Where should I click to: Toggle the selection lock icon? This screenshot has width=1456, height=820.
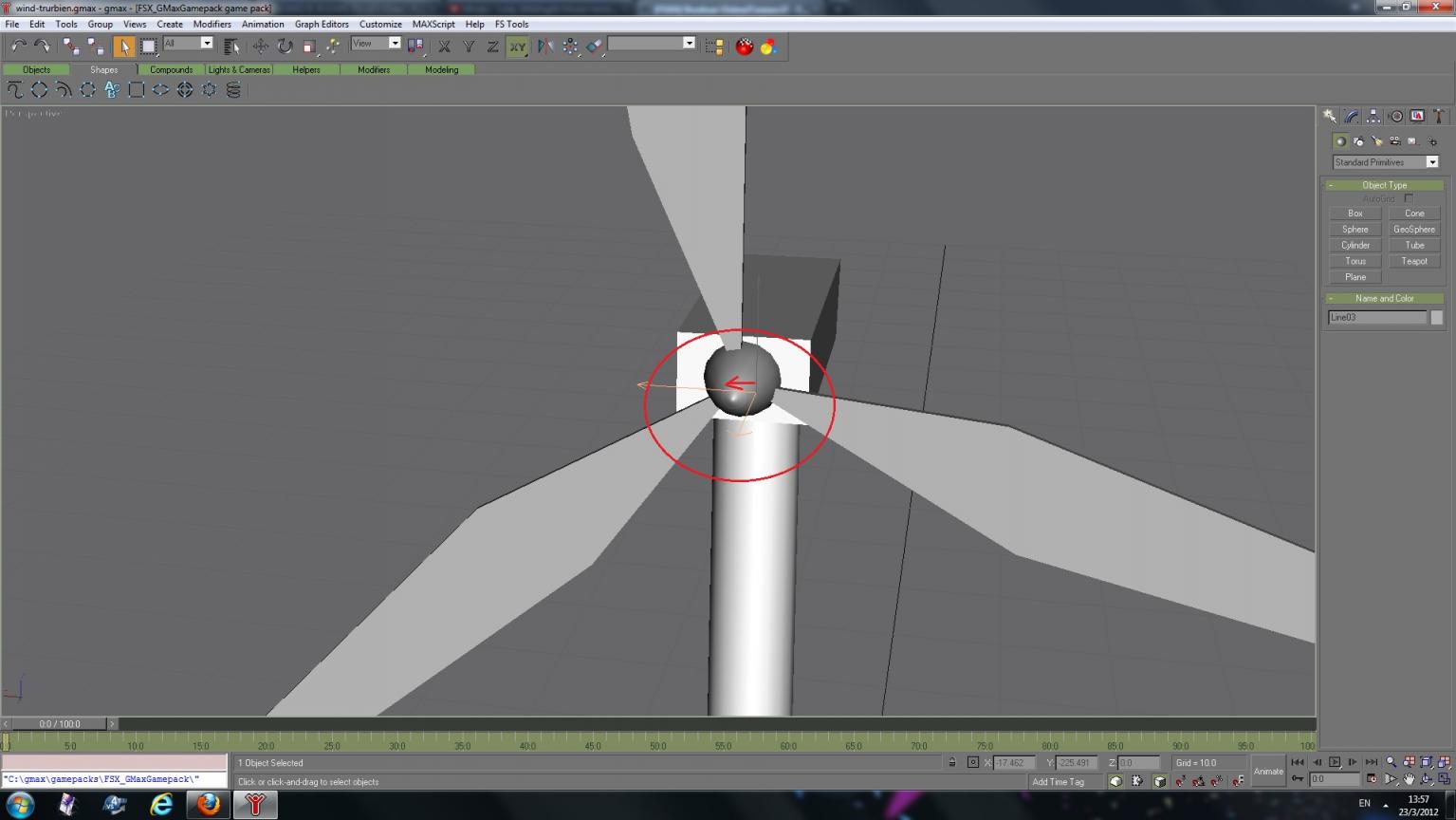952,762
